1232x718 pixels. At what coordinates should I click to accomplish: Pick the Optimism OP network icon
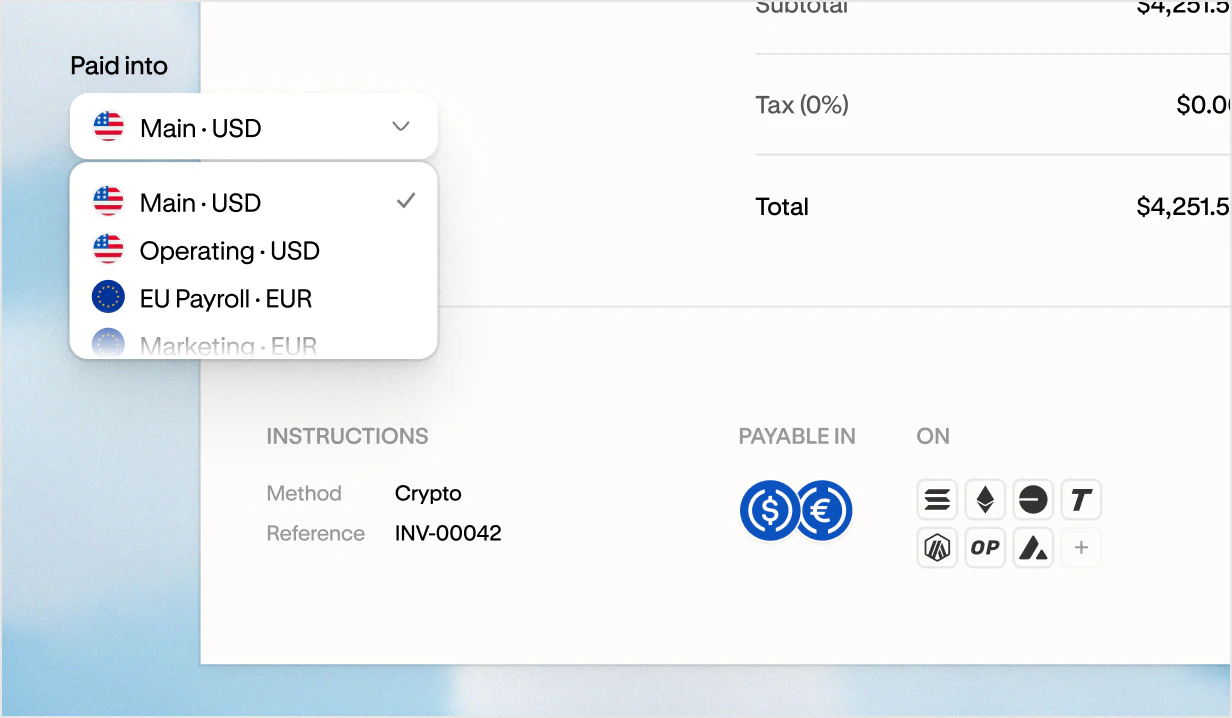point(985,547)
